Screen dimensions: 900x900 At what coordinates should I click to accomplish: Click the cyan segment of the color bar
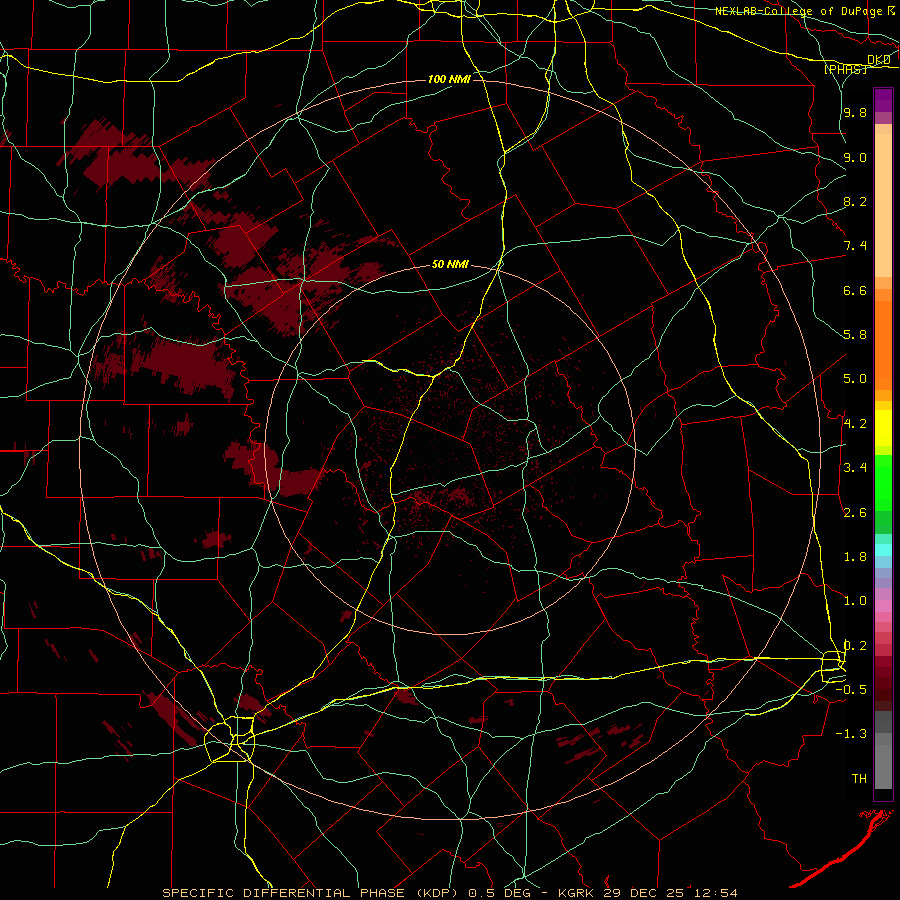[x=883, y=550]
